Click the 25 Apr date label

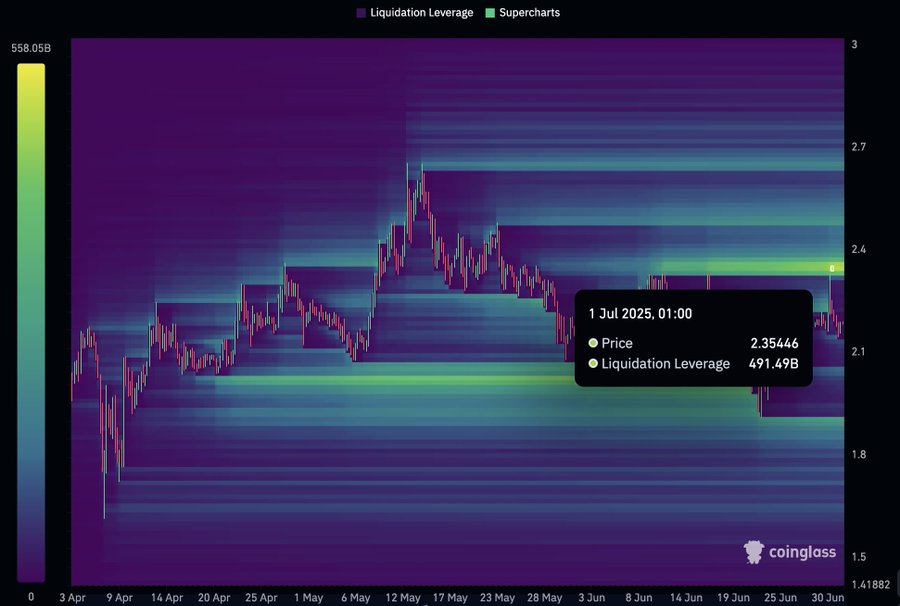click(x=261, y=597)
